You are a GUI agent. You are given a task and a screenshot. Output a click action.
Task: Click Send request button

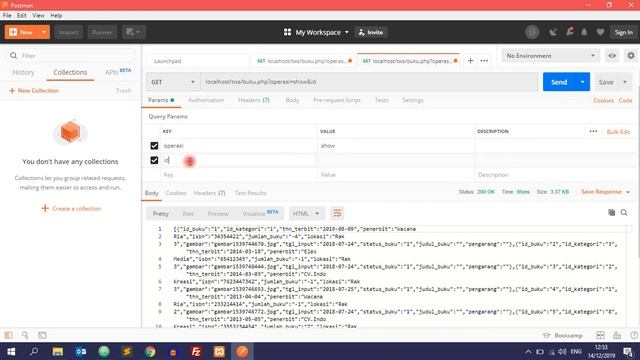pos(559,82)
